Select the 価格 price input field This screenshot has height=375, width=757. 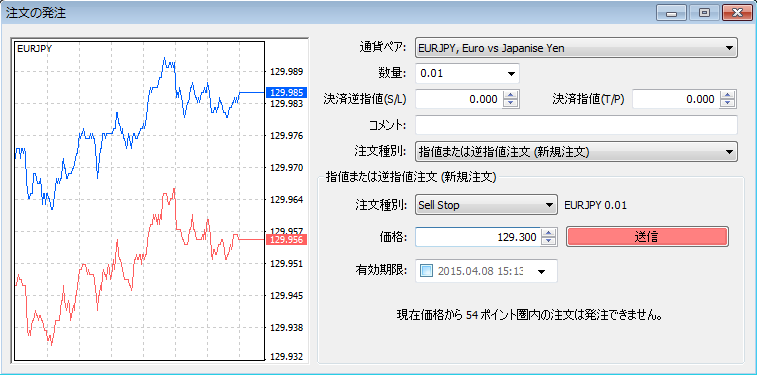pyautogui.click(x=478, y=237)
